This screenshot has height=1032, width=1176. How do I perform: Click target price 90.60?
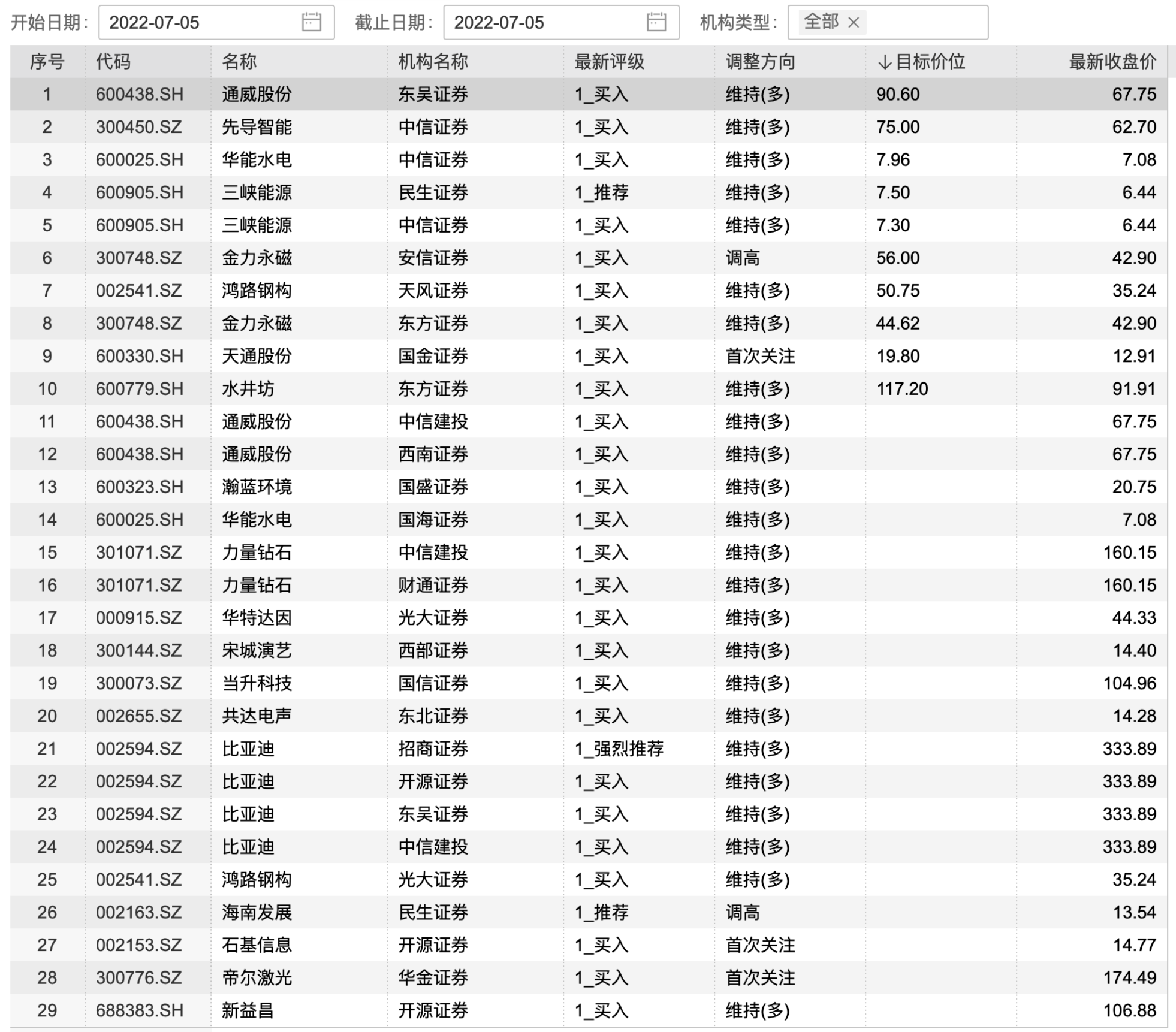[898, 94]
